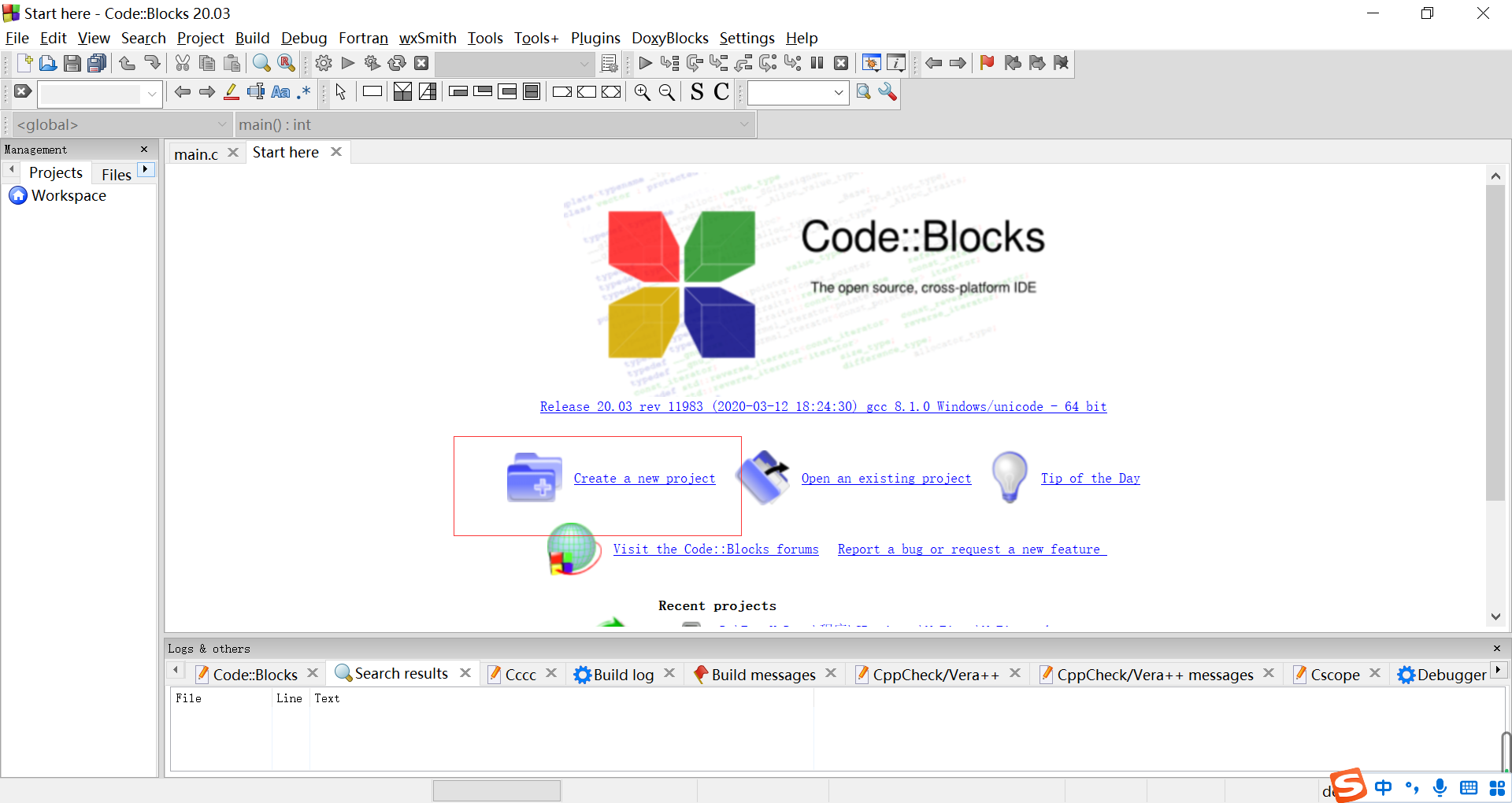Click the start page vertical scrollbar
Screen dimensions: 1512x803
pos(1495,342)
